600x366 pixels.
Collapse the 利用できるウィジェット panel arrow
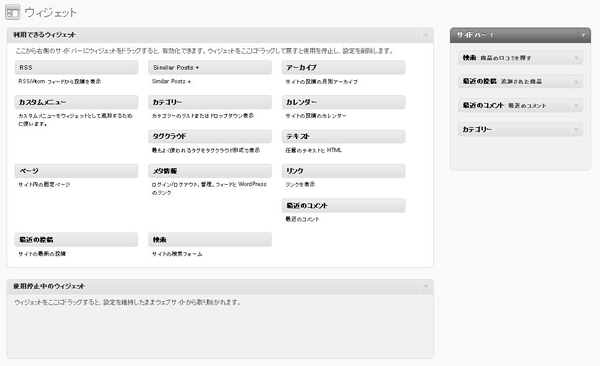click(x=426, y=35)
